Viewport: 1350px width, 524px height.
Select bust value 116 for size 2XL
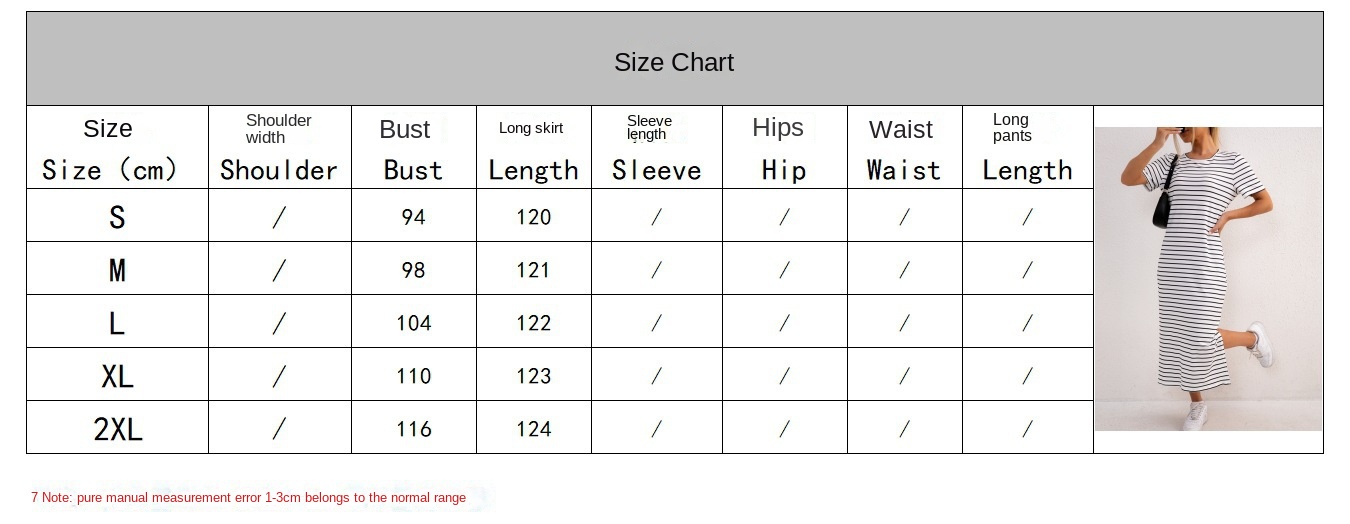[413, 428]
